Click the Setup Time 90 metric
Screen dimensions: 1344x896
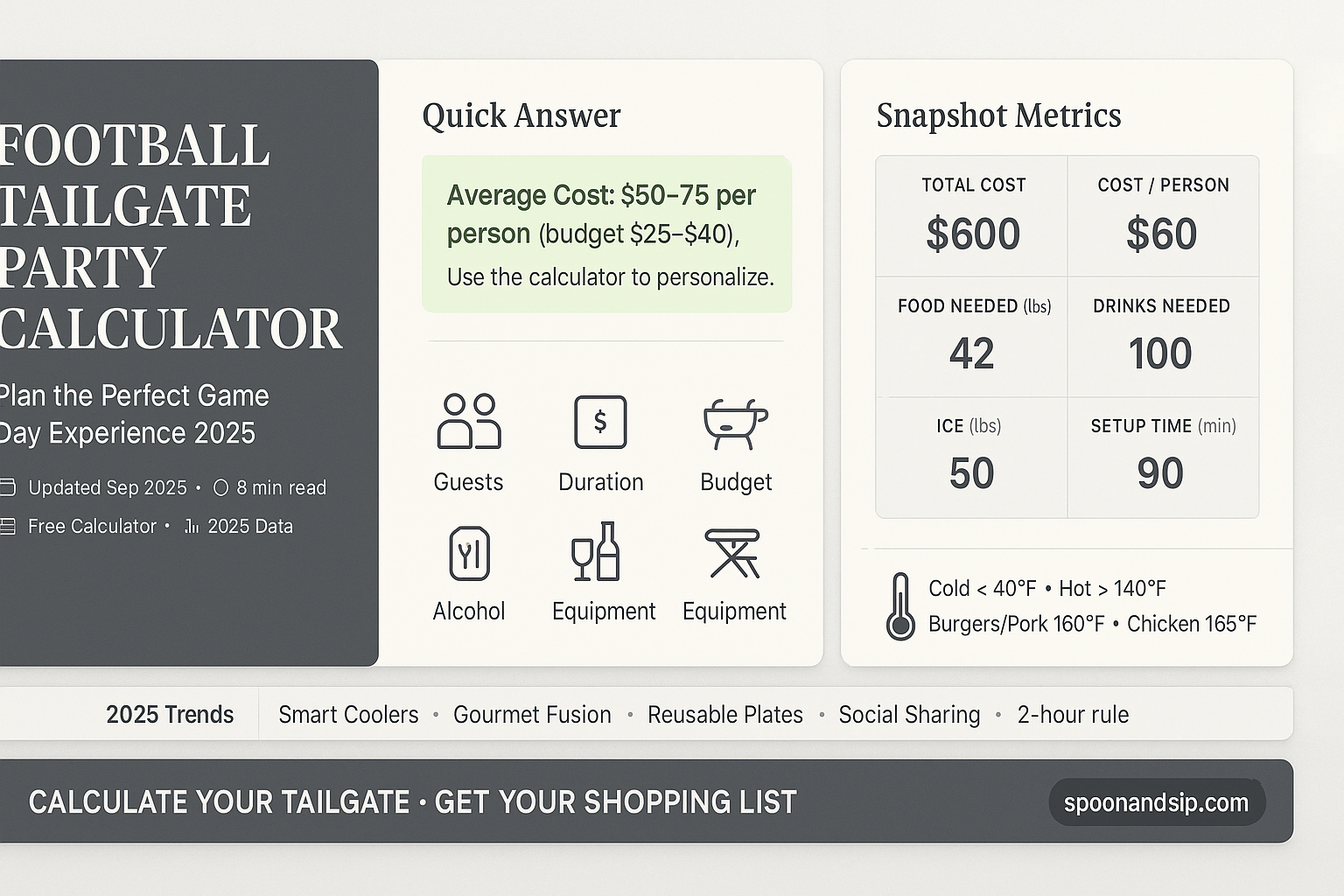[x=1161, y=457]
